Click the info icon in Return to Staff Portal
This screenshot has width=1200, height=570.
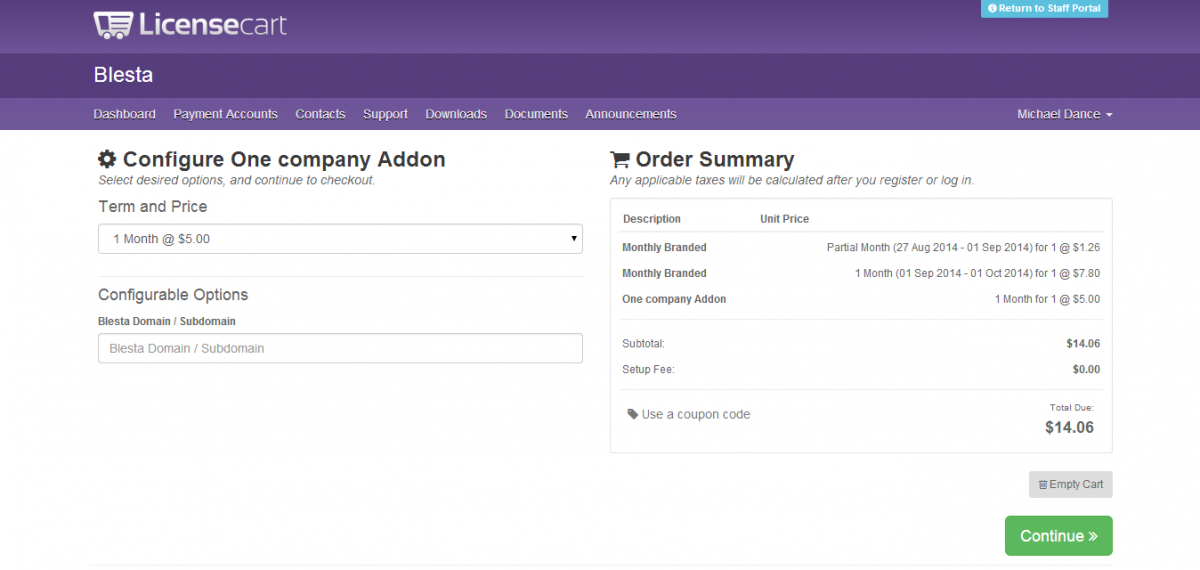[992, 8]
